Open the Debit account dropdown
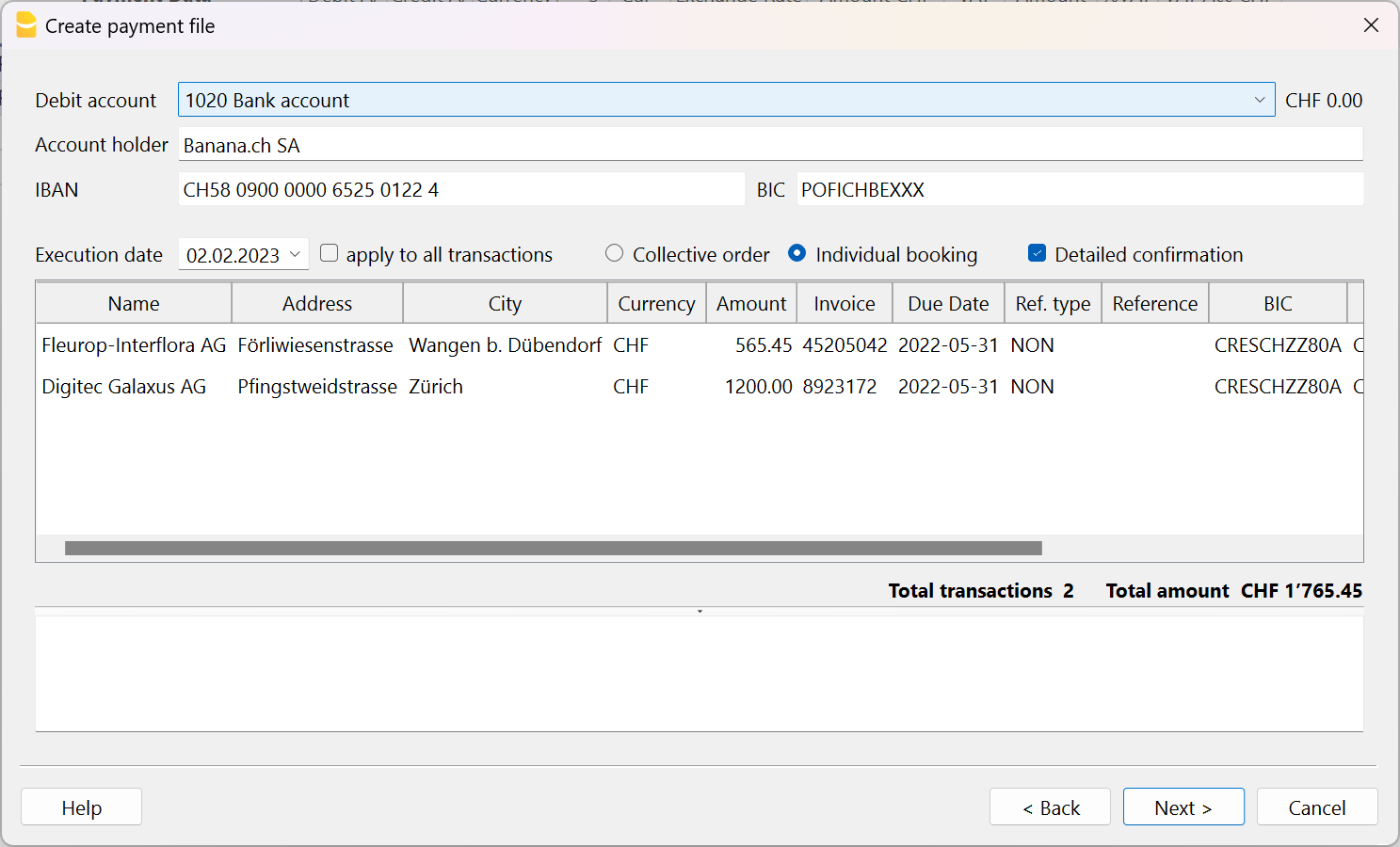This screenshot has height=847, width=1400. (1262, 99)
